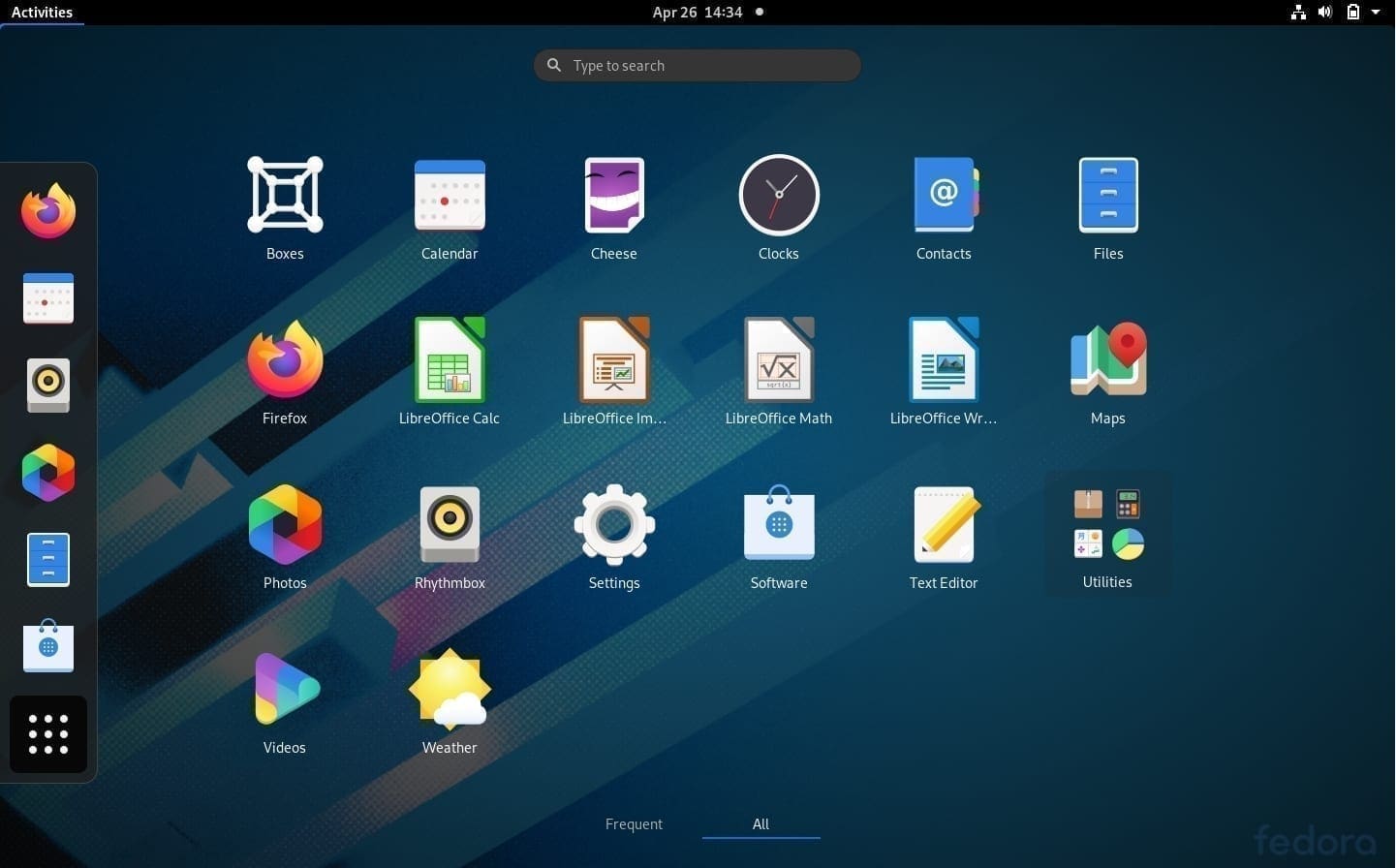Viewport: 1396px width, 868px height.
Task: Open Files from the dock
Action: (x=48, y=560)
